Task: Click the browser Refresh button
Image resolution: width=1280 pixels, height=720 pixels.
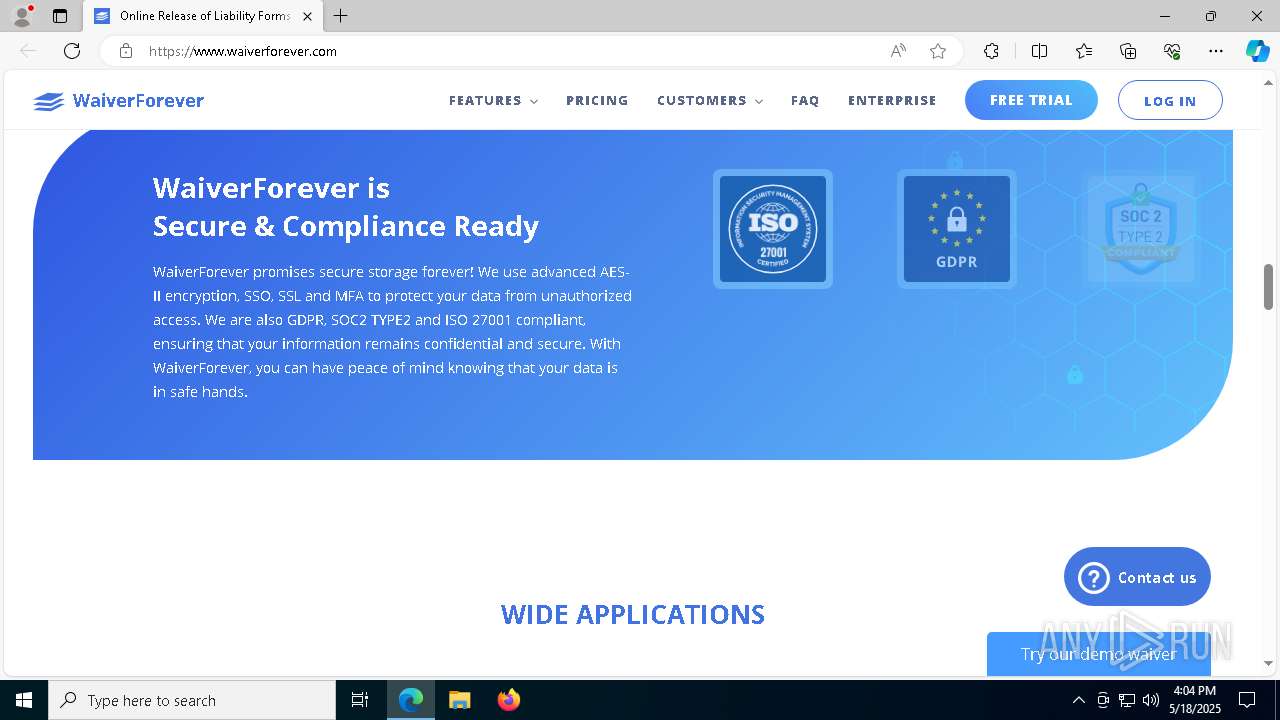Action: [72, 51]
